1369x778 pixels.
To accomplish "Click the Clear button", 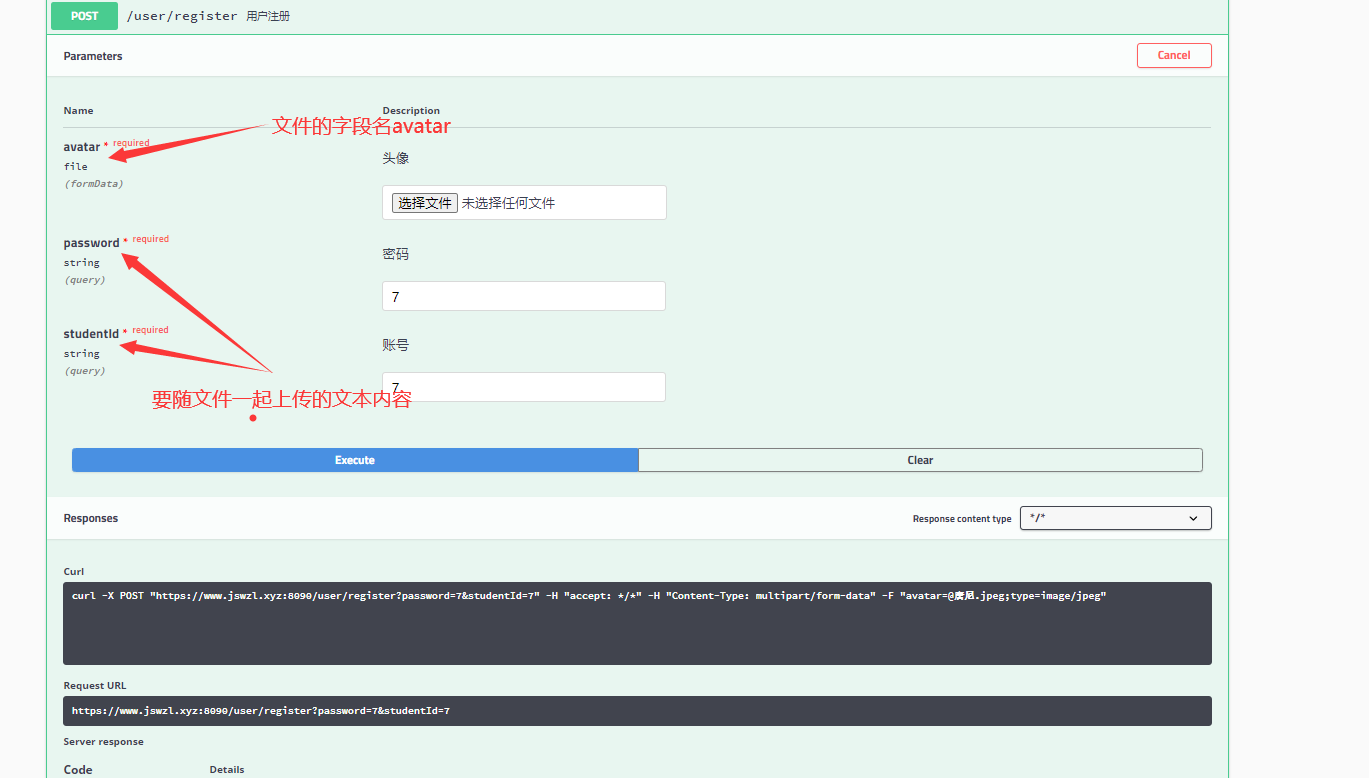I will [920, 460].
